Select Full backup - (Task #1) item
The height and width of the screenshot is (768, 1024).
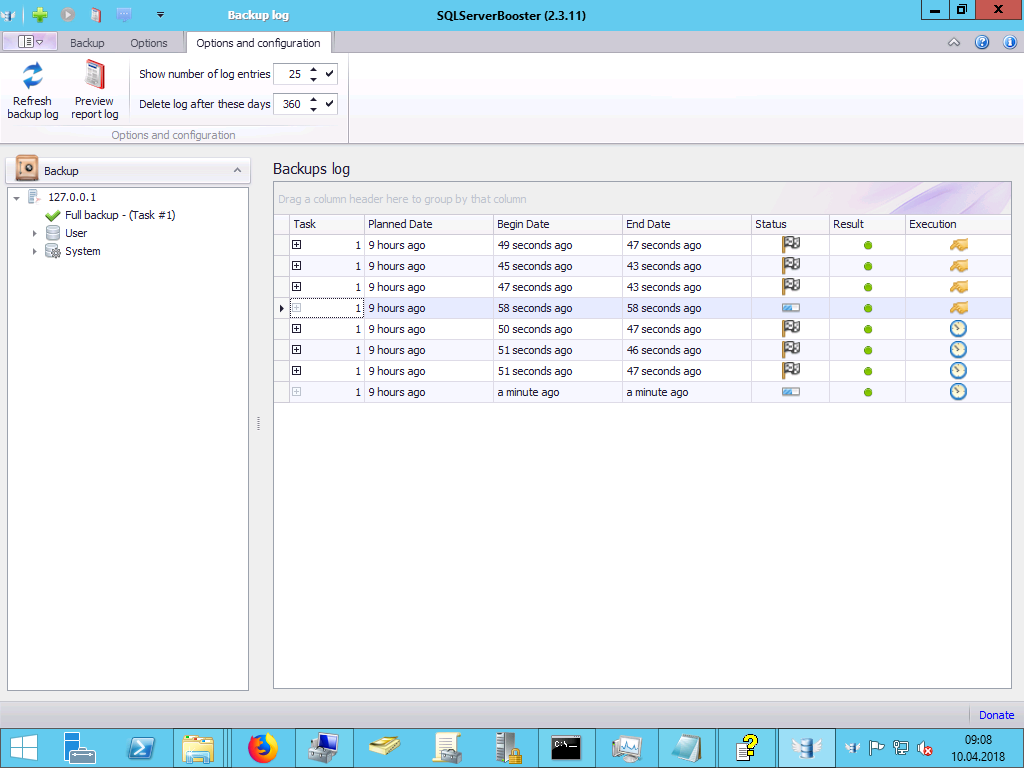[120, 215]
